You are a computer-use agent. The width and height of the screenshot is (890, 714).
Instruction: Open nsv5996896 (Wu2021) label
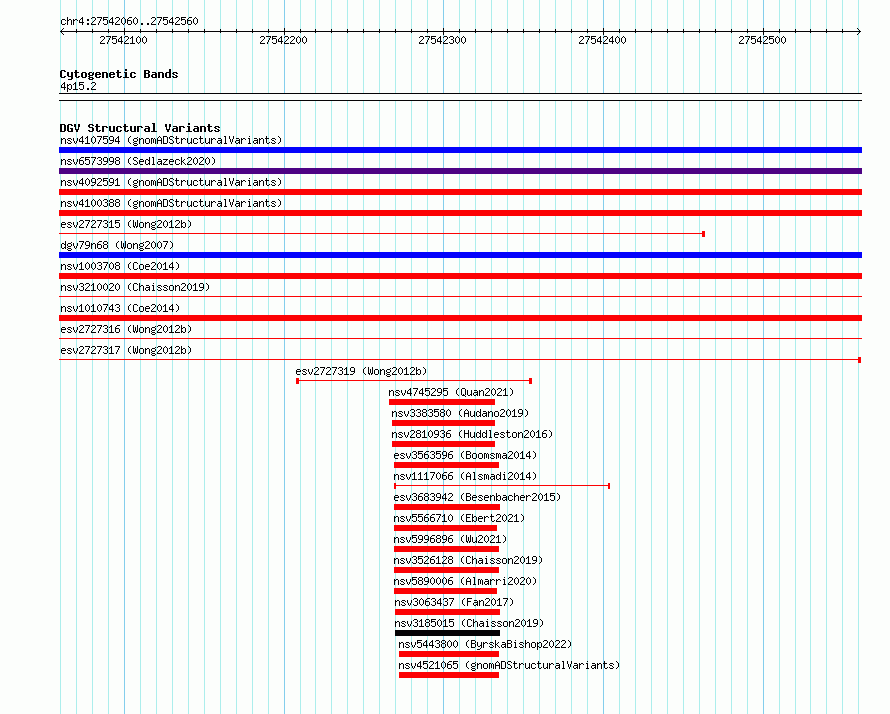[x=450, y=539]
